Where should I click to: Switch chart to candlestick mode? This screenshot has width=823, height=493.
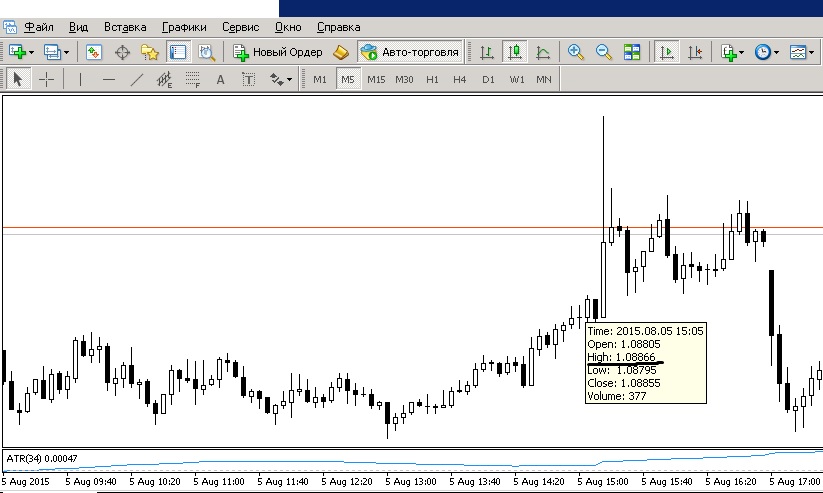515,52
